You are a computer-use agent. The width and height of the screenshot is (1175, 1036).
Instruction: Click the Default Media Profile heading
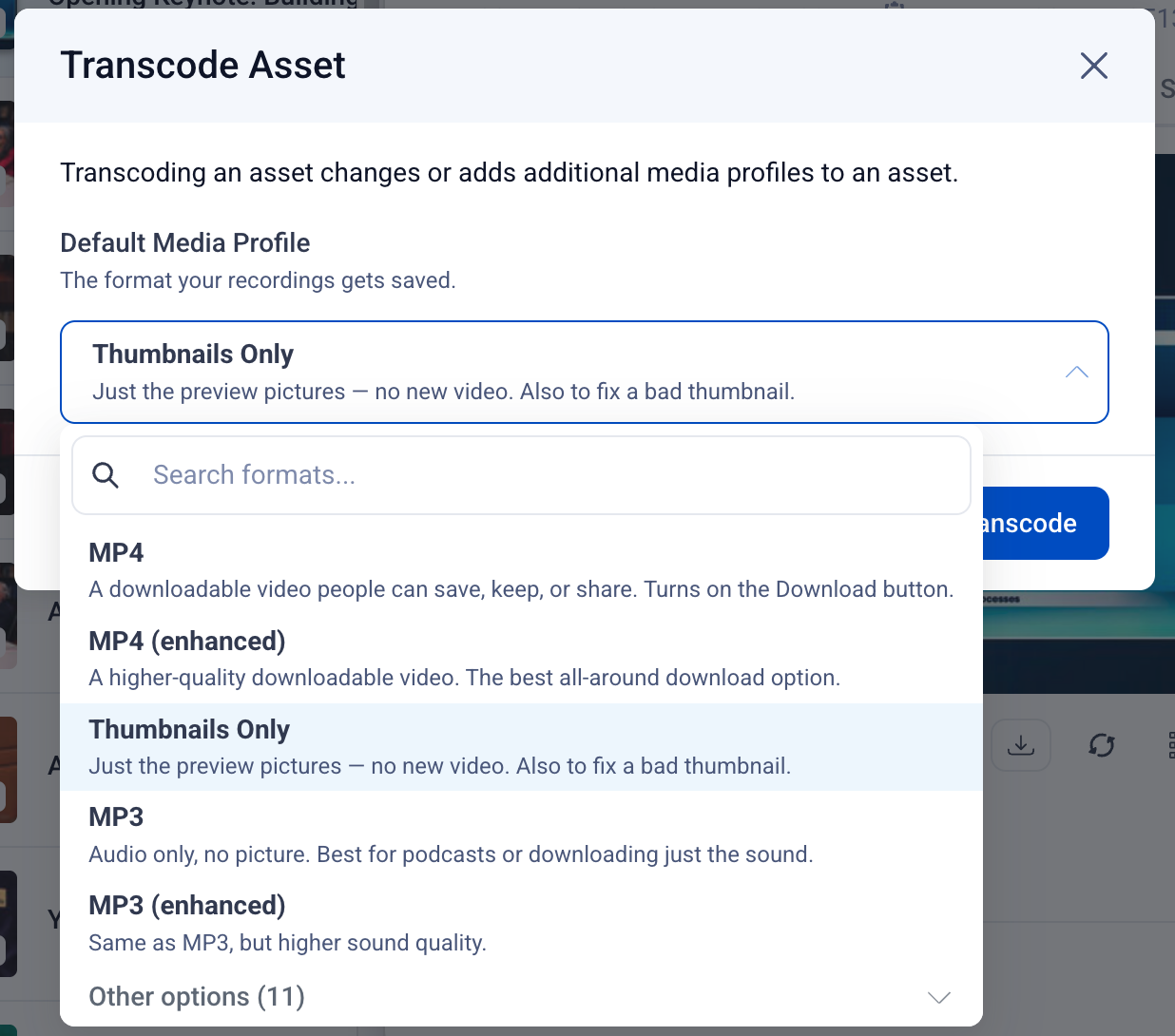point(185,242)
